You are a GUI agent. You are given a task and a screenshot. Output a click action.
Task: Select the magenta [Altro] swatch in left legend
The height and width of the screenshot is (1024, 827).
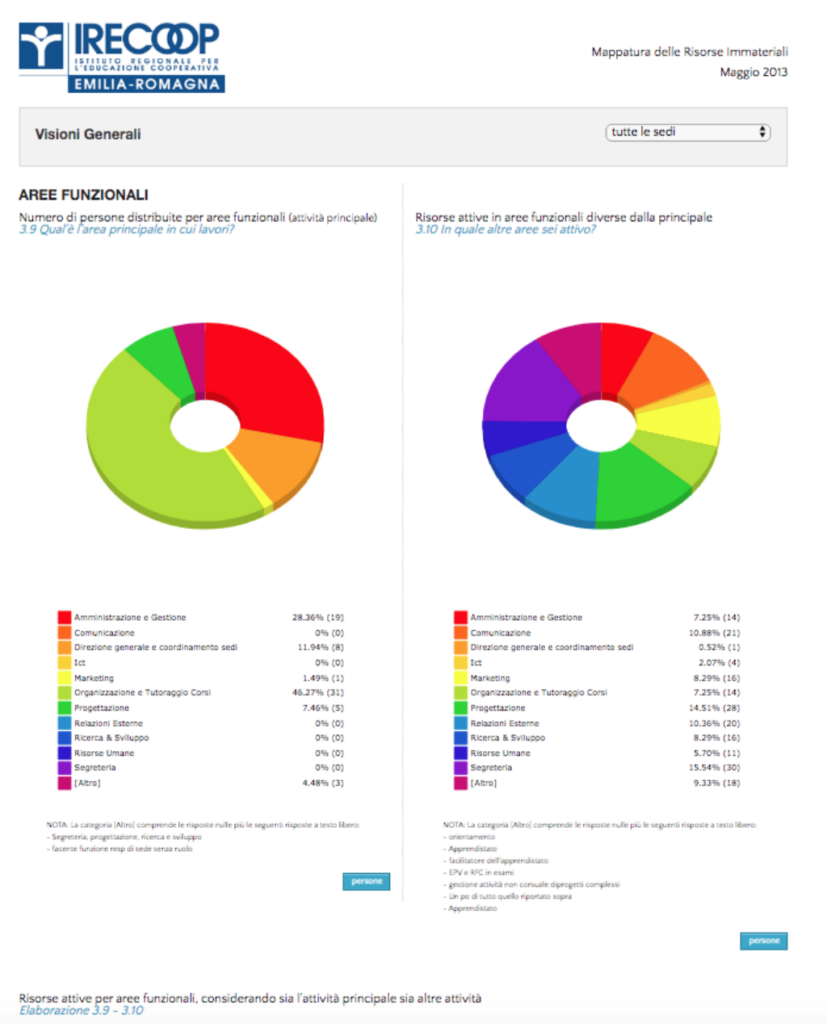click(x=64, y=783)
